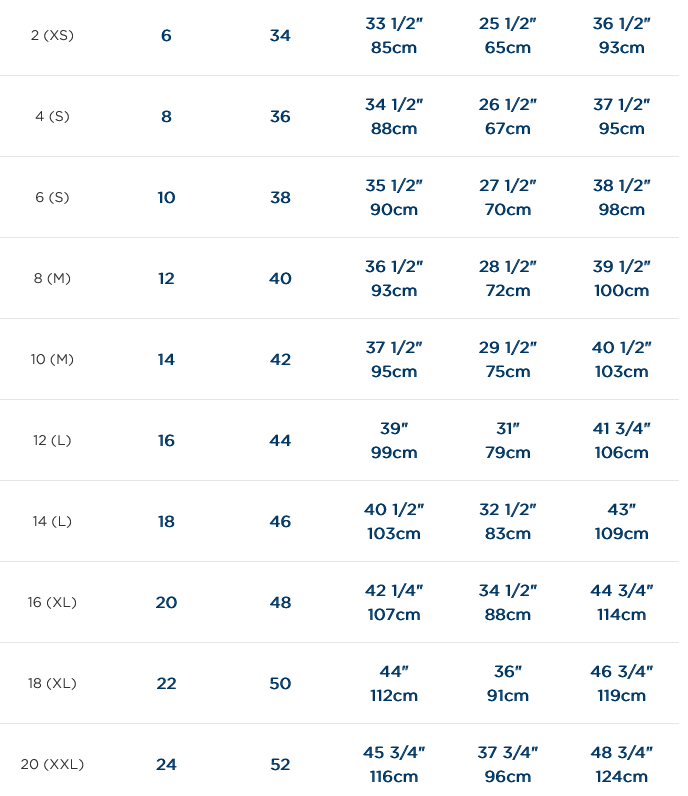Click the 10 (M) size label
The height and width of the screenshot is (796, 688).
click(x=52, y=360)
